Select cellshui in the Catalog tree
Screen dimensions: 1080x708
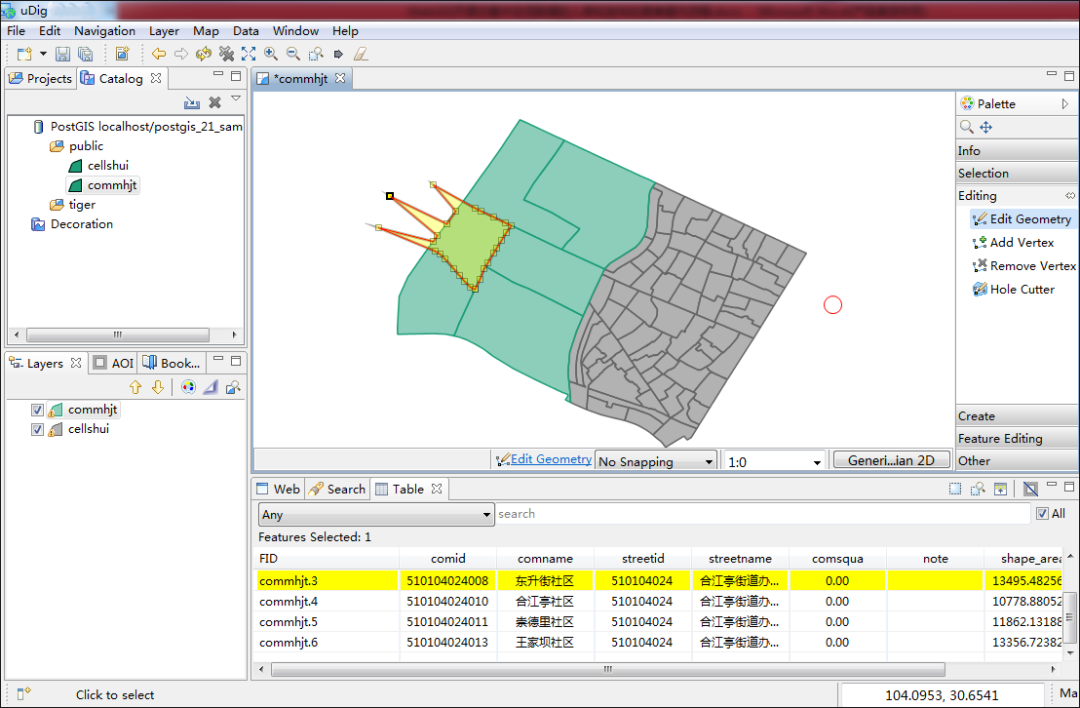[107, 165]
